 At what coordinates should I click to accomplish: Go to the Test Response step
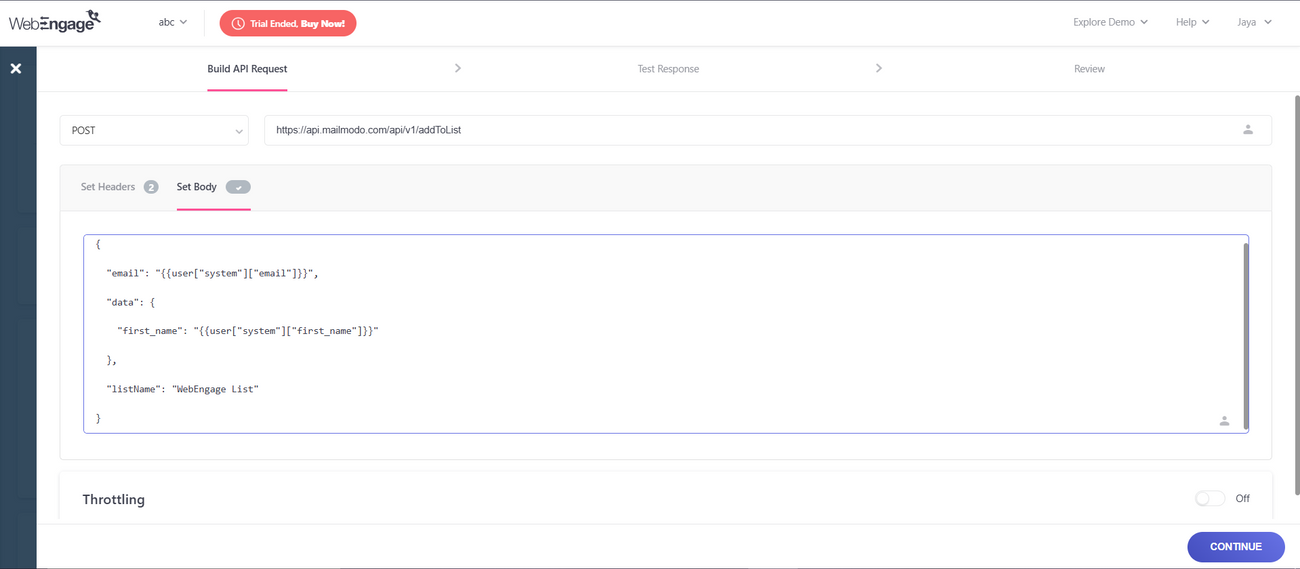(x=668, y=69)
